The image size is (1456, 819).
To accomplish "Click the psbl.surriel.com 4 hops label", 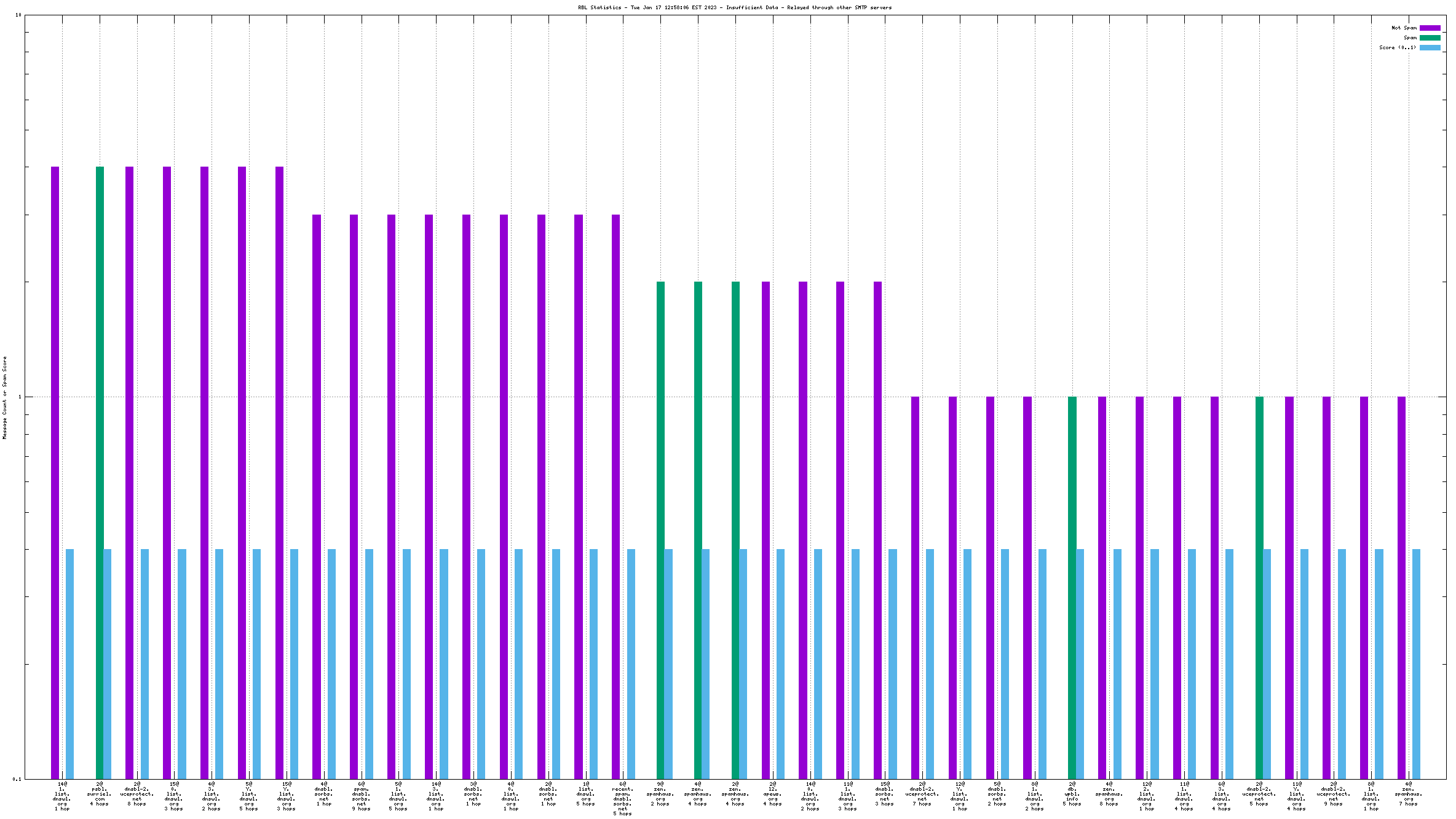I will click(x=100, y=794).
